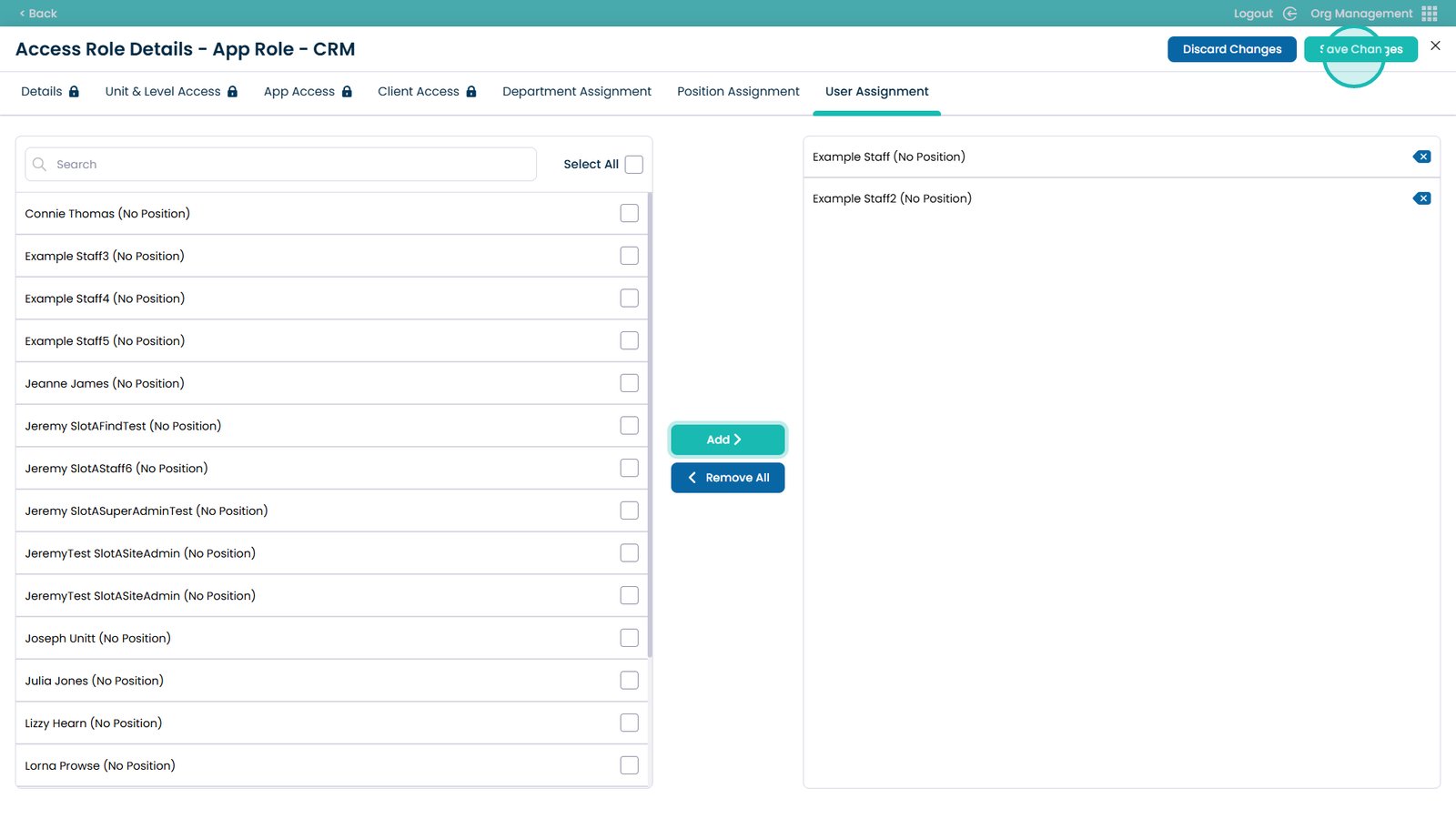Remove Example Staff2 using delete icon

coord(1421,198)
